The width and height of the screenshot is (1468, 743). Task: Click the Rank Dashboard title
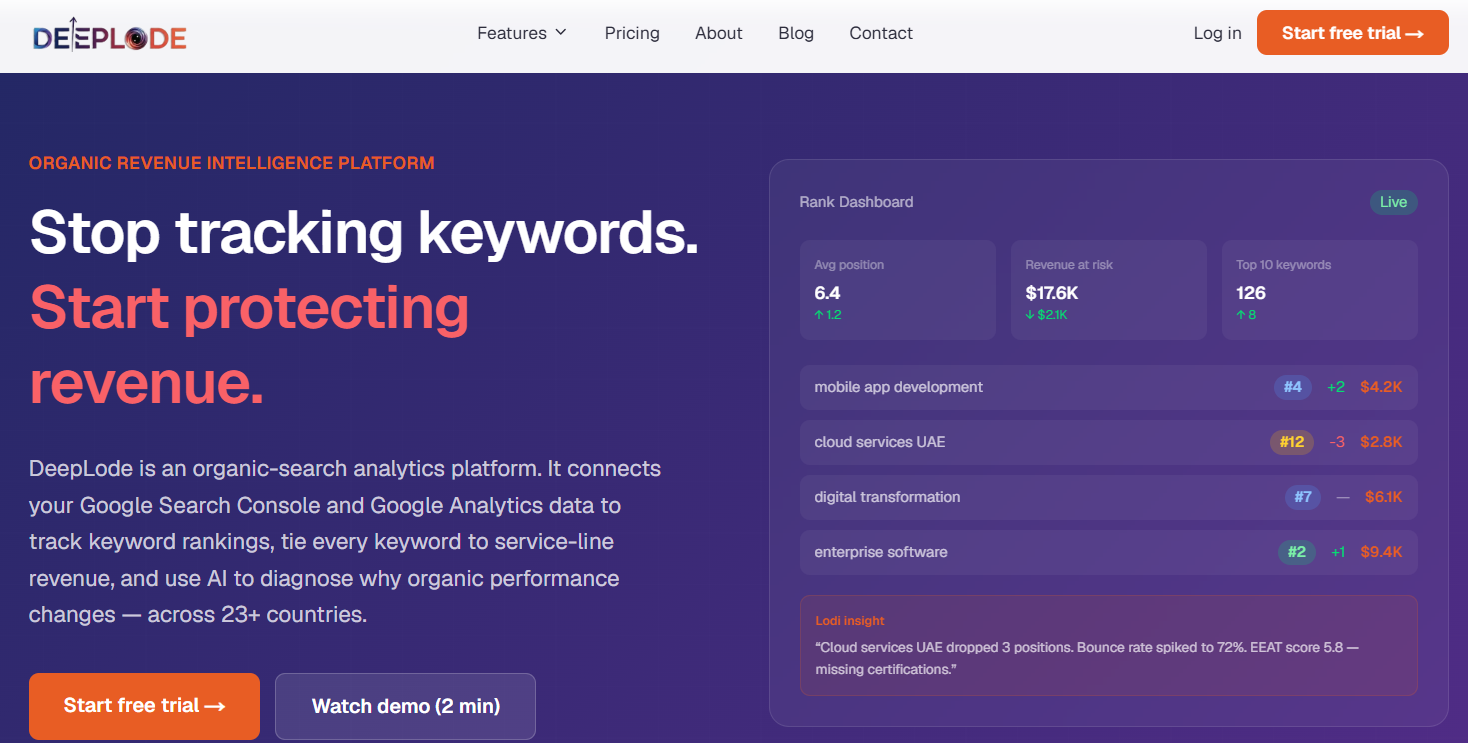click(856, 202)
